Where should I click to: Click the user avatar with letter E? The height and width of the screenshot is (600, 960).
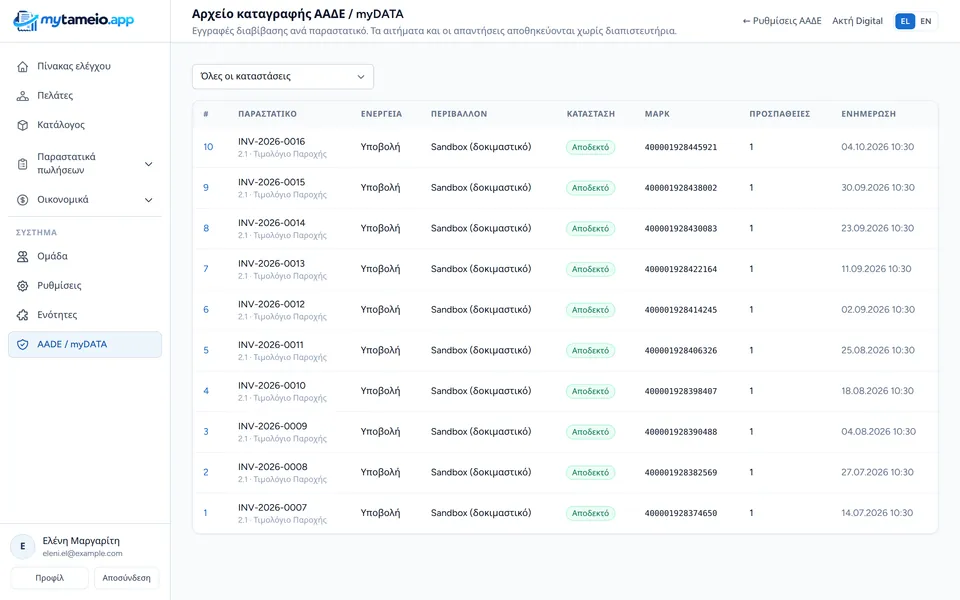23,546
